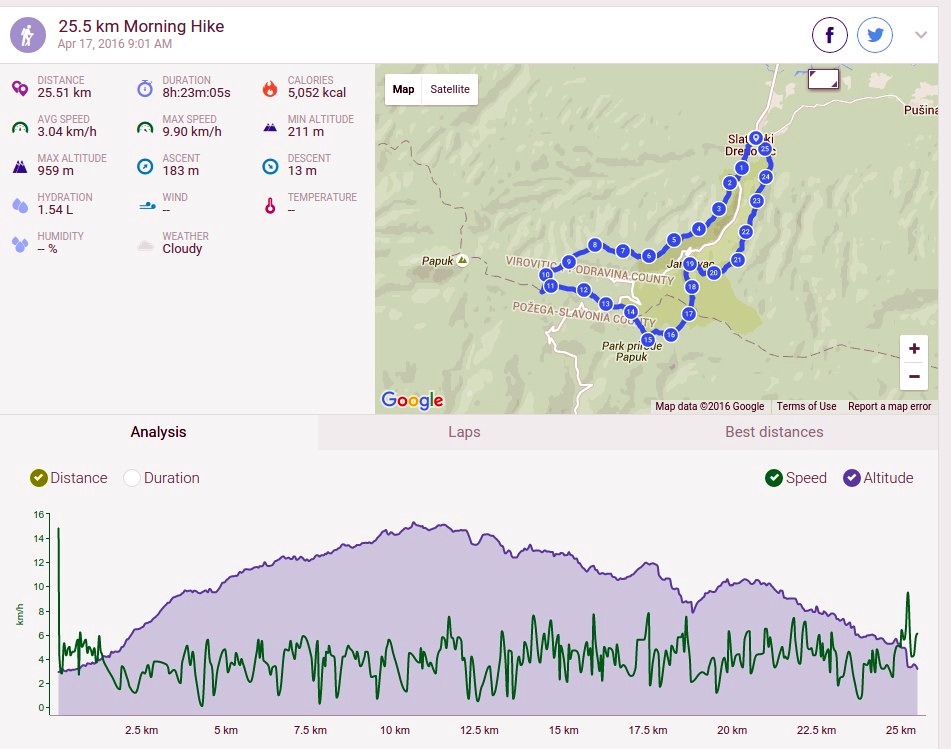This screenshot has height=749, width=951.
Task: Click the calories flame icon
Action: (270, 89)
